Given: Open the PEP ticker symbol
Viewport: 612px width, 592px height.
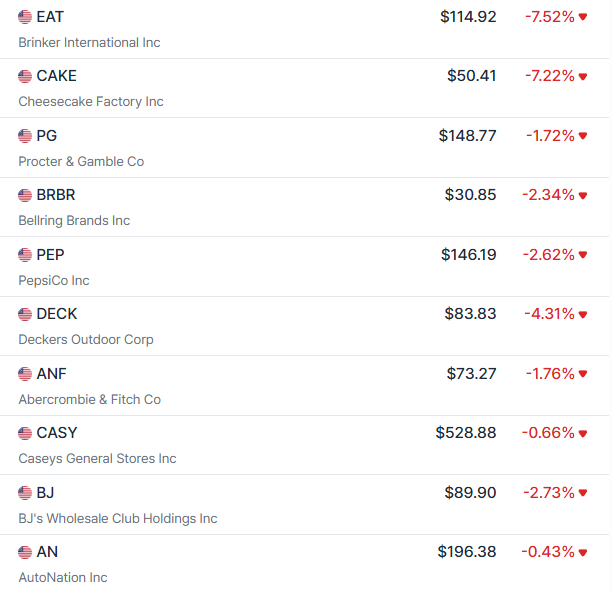Looking at the screenshot, I should [x=50, y=255].
